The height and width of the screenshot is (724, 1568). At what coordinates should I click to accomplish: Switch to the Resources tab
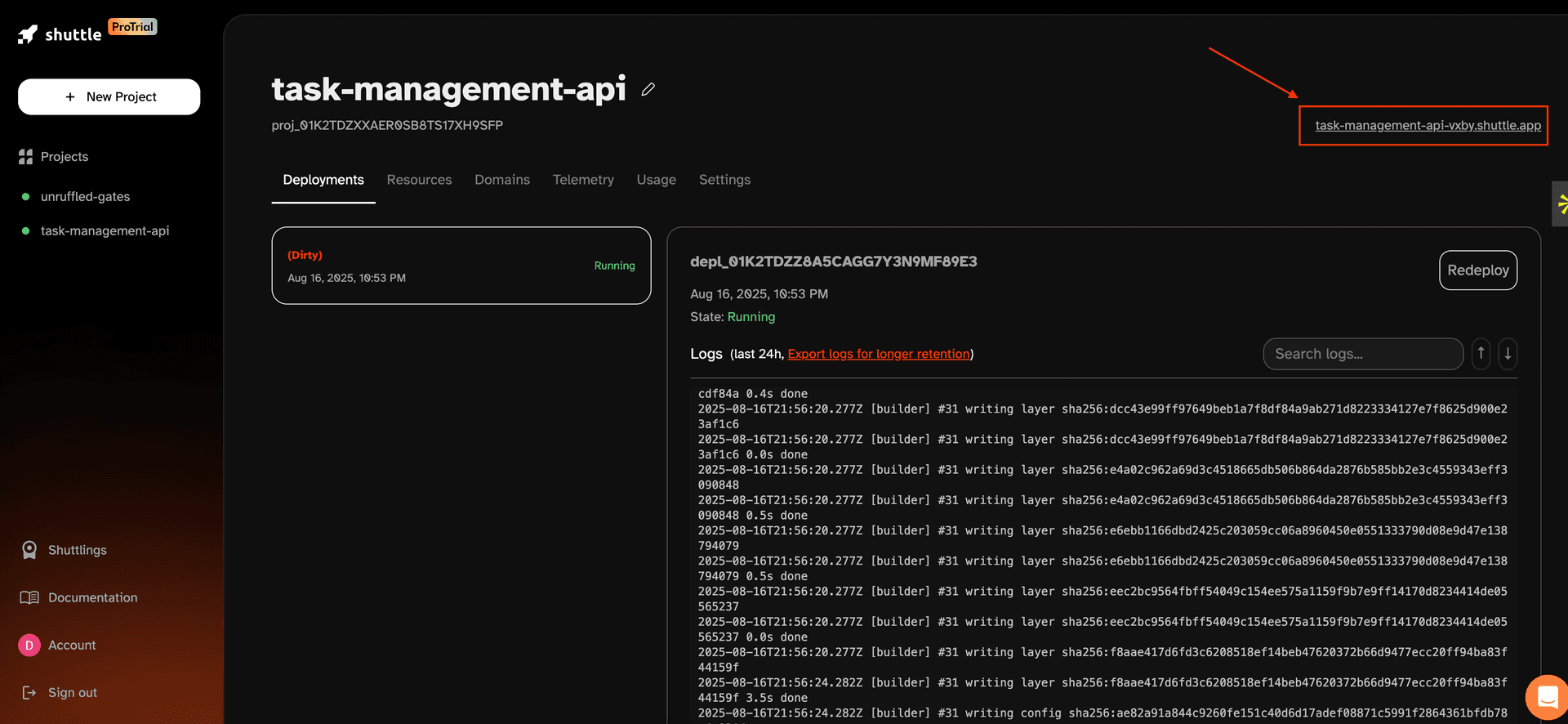click(x=419, y=180)
